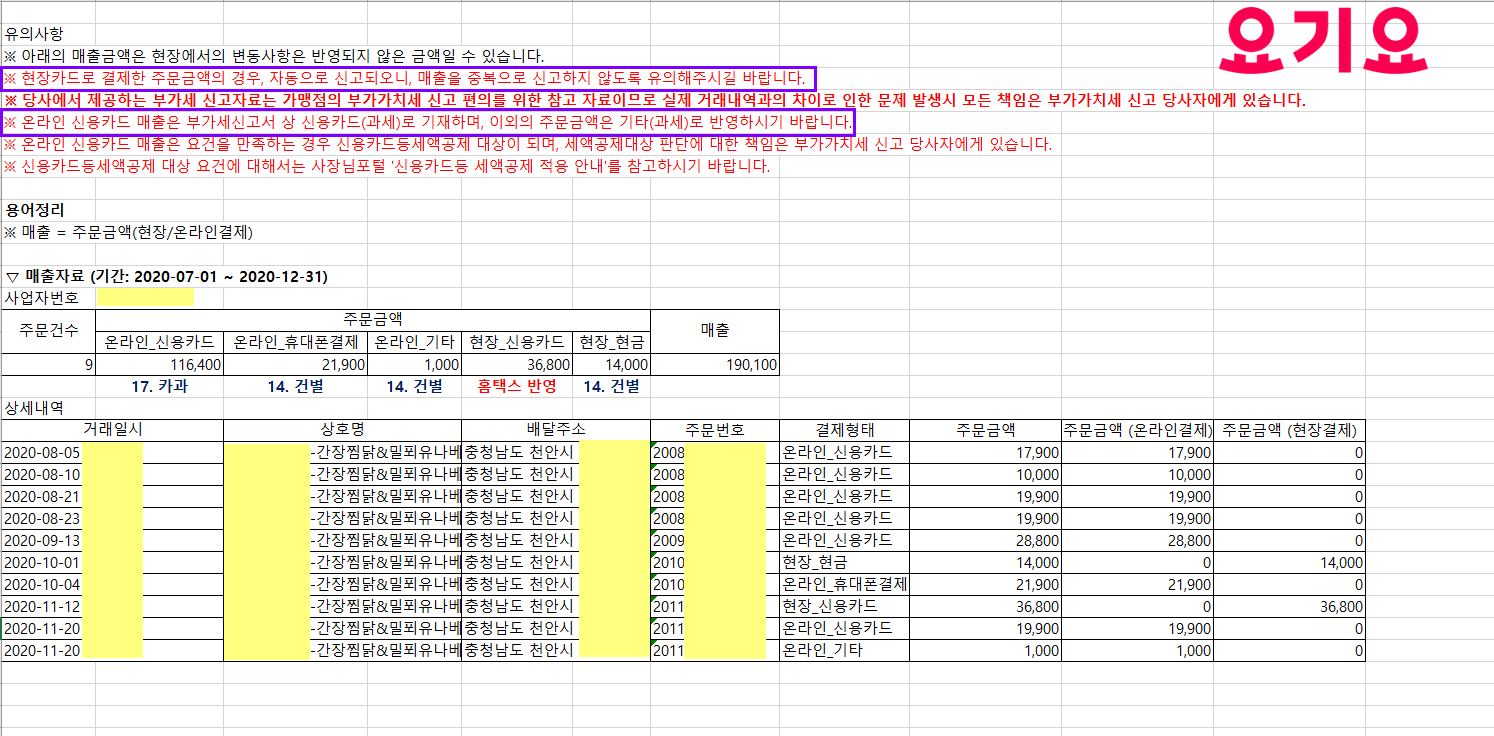Screen dimensions: 1494x736
Task: Click the 온라인_신용카드 payment cell in the 2020-08-05 row
Action: tap(844, 452)
